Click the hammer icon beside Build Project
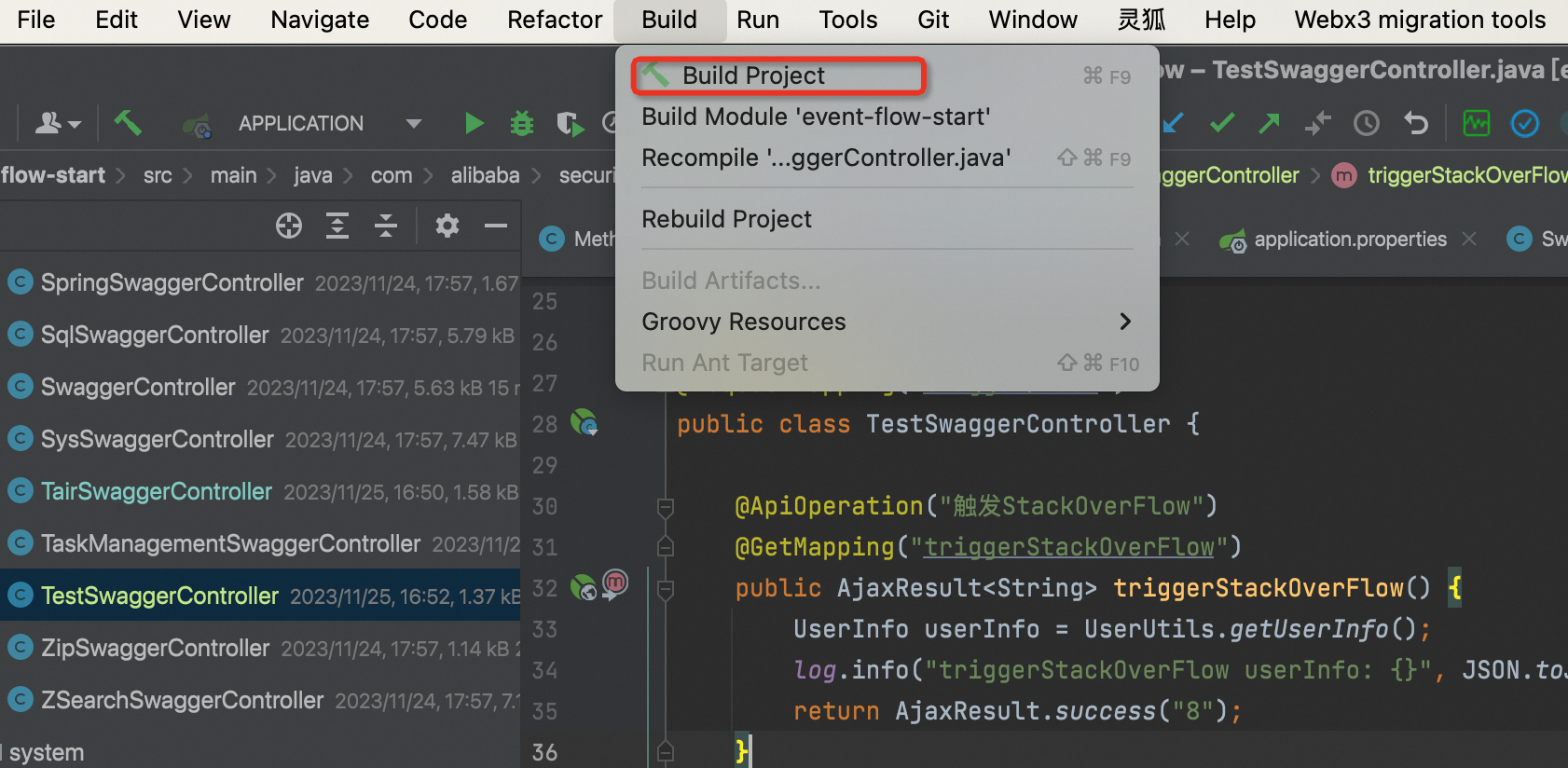Image resolution: width=1568 pixels, height=768 pixels. click(x=655, y=74)
